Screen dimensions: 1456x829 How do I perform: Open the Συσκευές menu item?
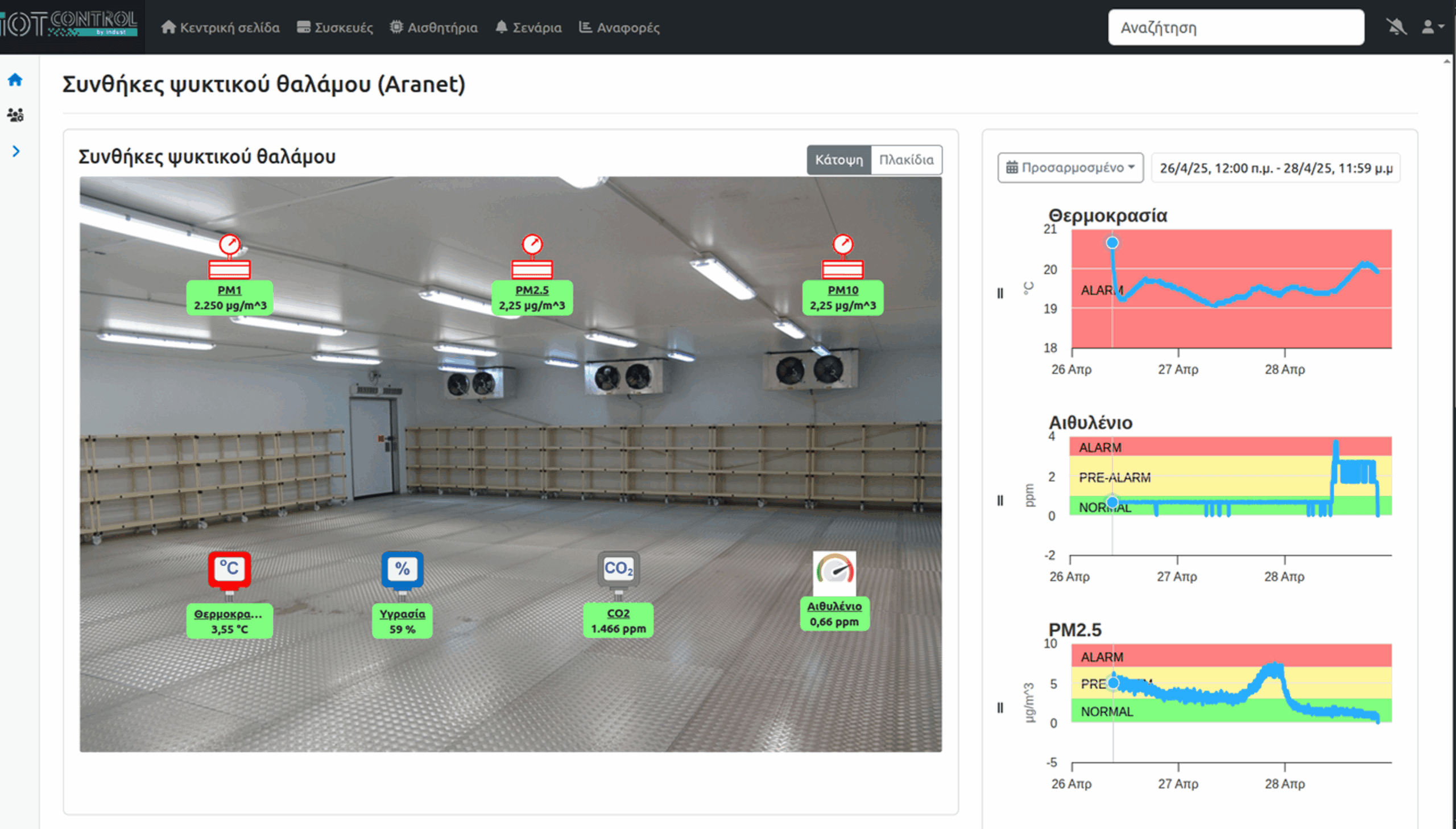[335, 27]
